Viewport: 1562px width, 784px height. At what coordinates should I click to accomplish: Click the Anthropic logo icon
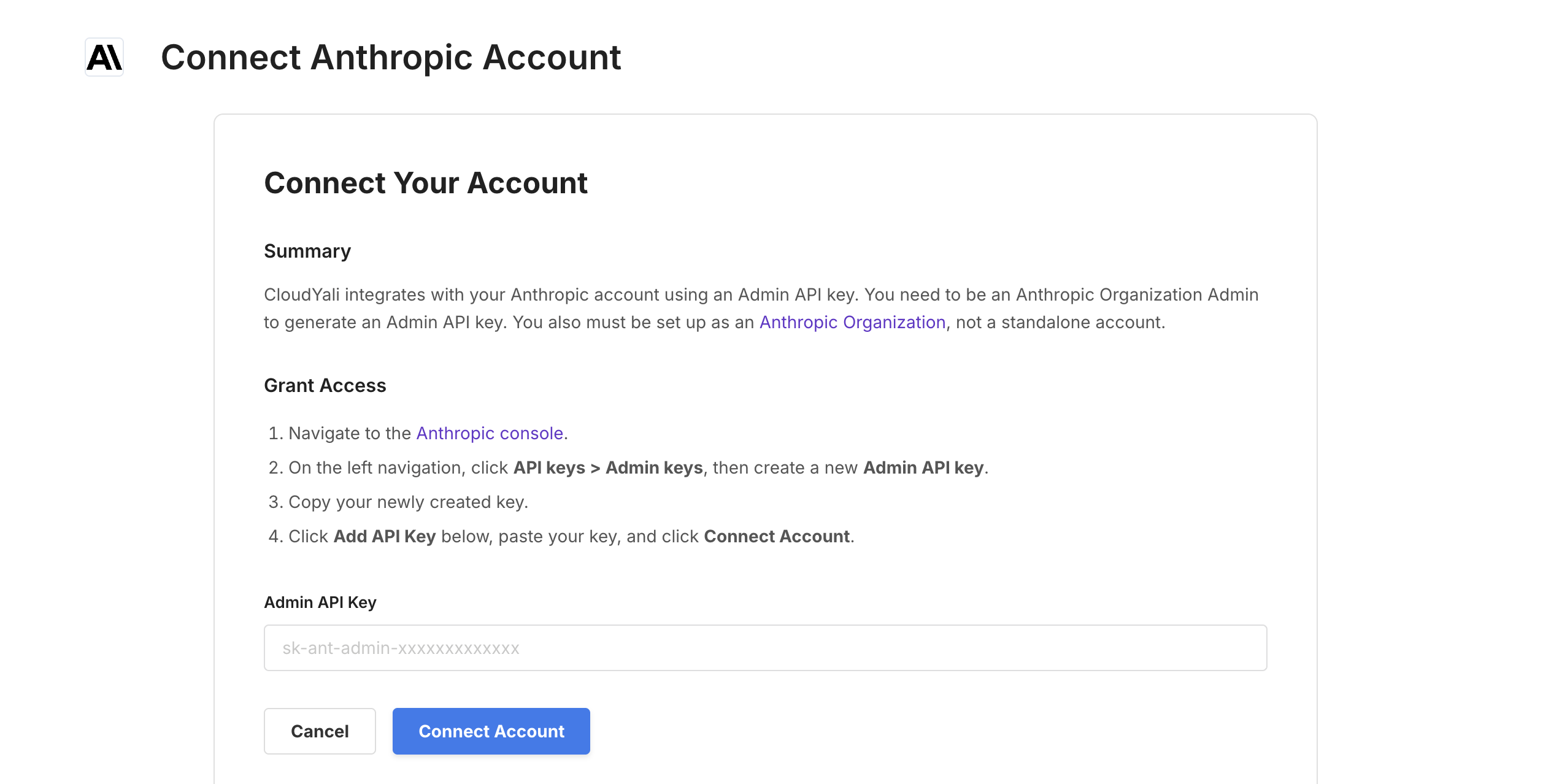(104, 57)
